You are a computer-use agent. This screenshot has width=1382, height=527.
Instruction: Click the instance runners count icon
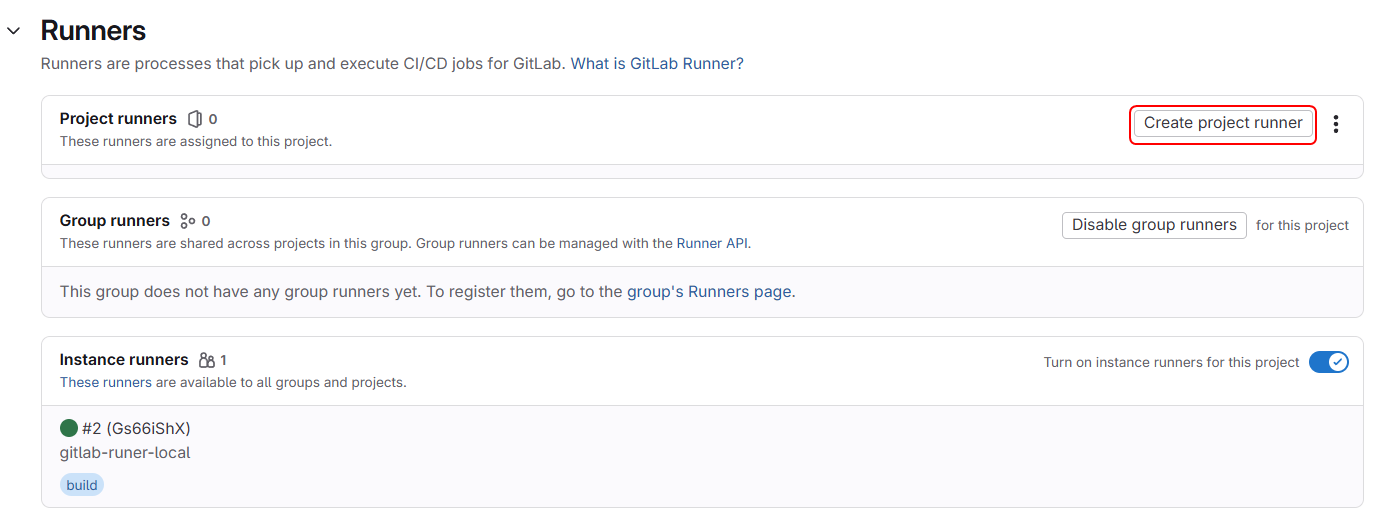pos(206,360)
